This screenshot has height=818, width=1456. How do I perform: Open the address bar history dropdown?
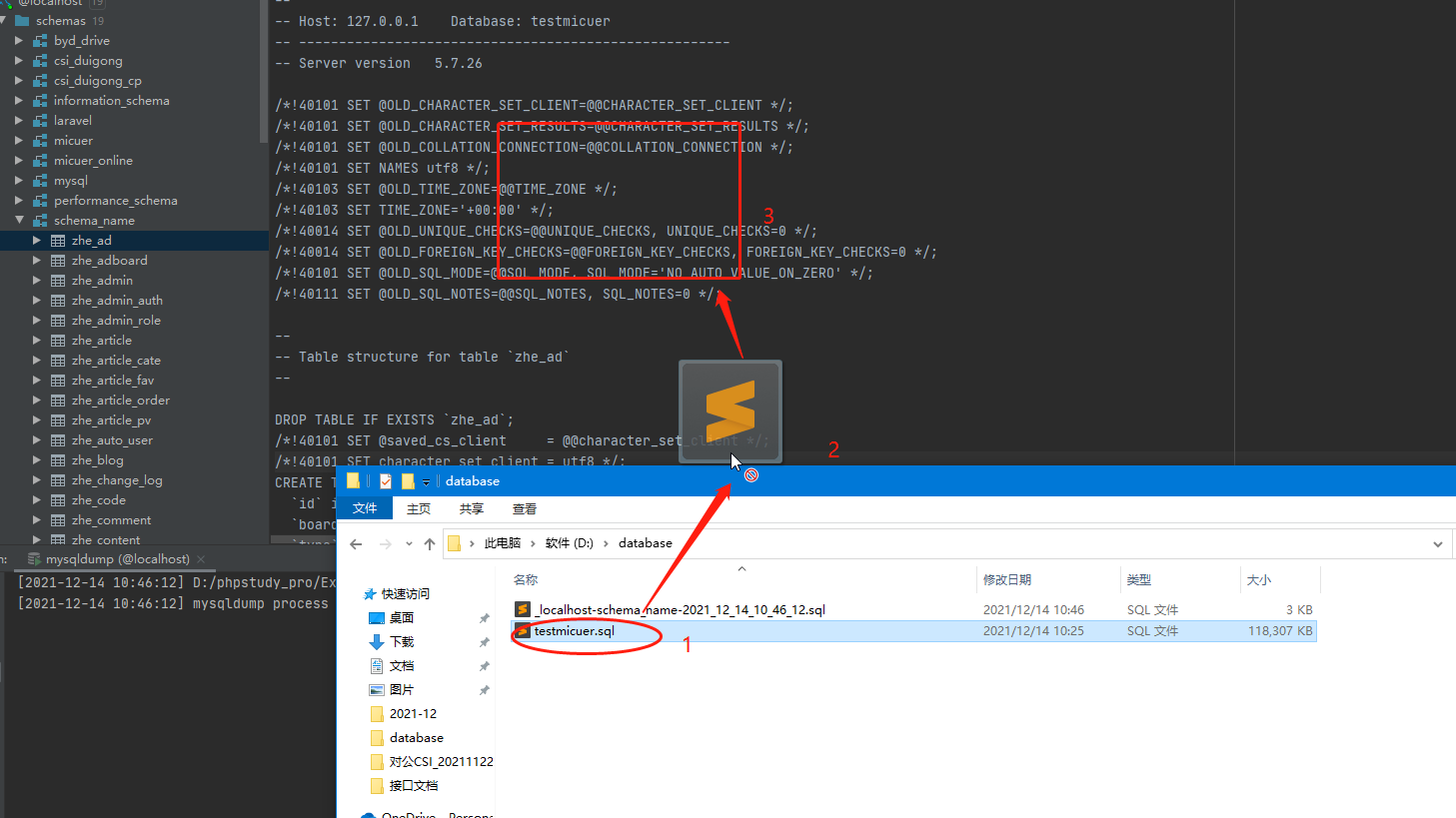click(1438, 544)
